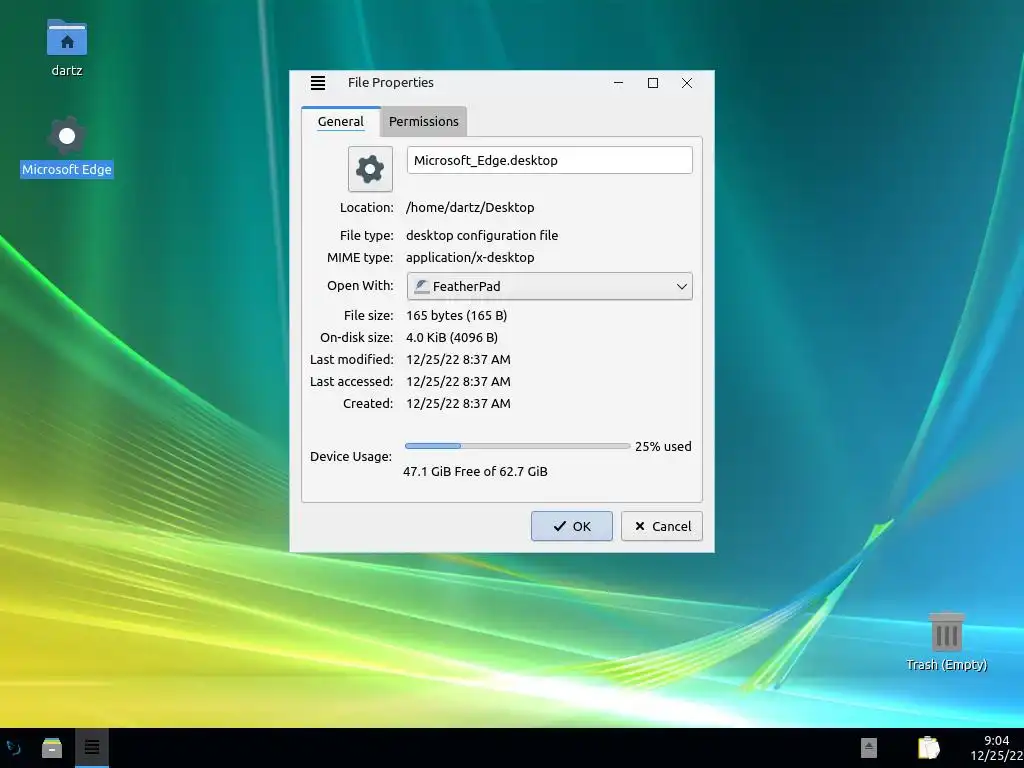Click the 25% used label
This screenshot has width=1024, height=768.
[663, 447]
